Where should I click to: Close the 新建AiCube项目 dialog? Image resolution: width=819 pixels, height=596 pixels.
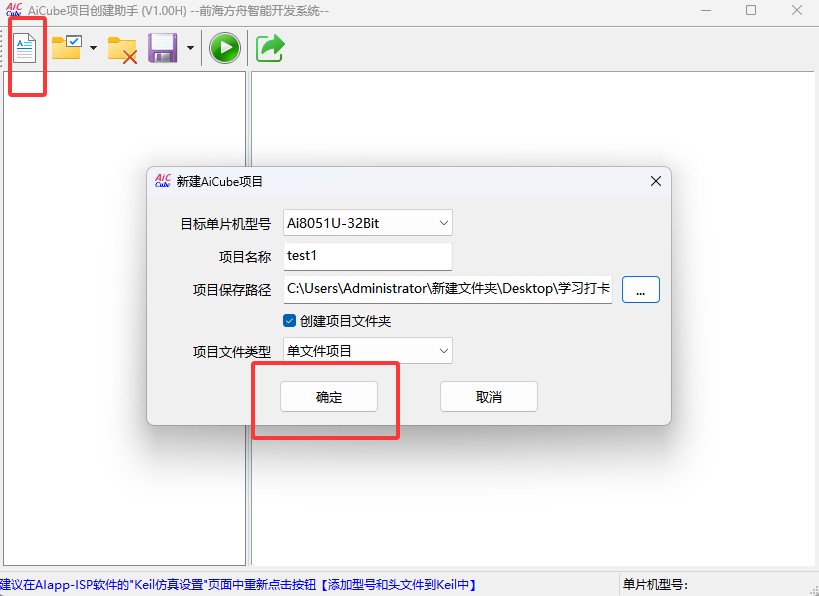click(656, 181)
